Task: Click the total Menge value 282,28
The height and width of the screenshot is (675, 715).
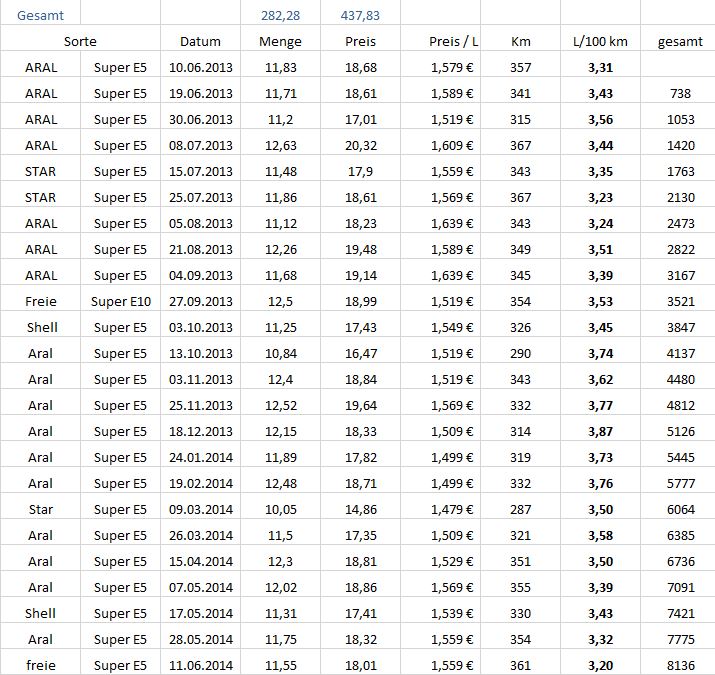Action: point(280,15)
